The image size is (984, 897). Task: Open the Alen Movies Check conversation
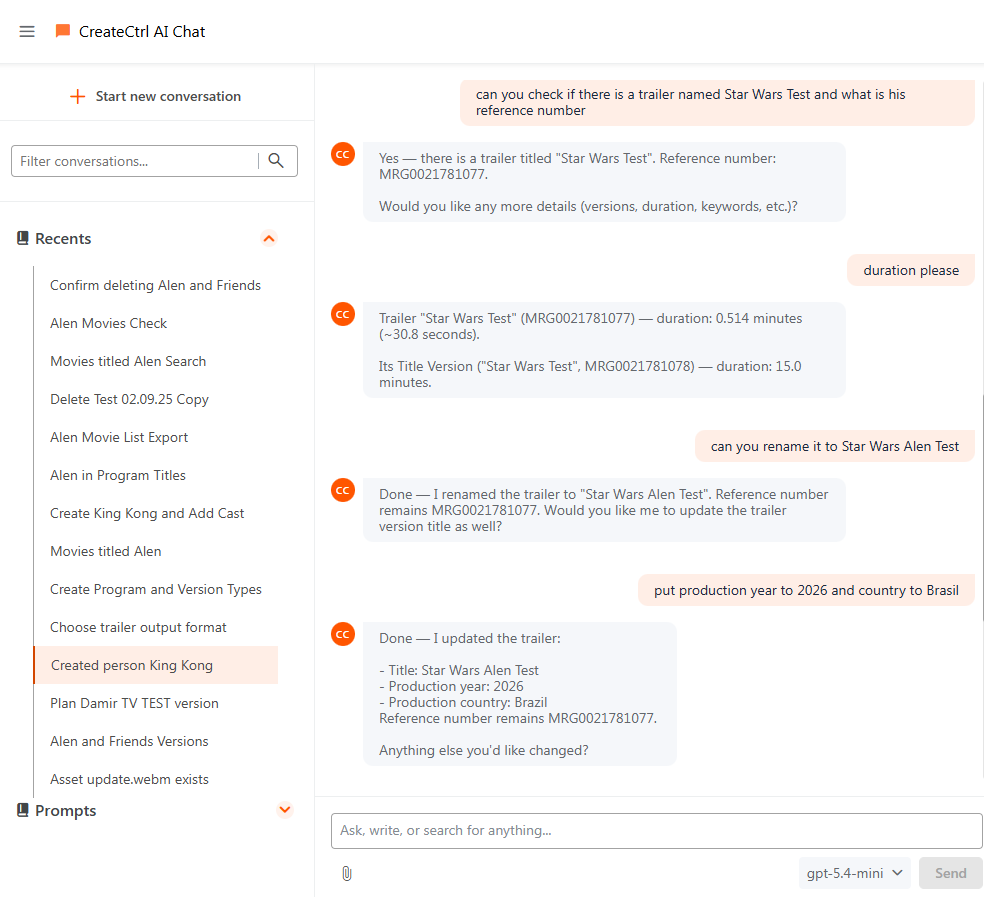(x=109, y=323)
